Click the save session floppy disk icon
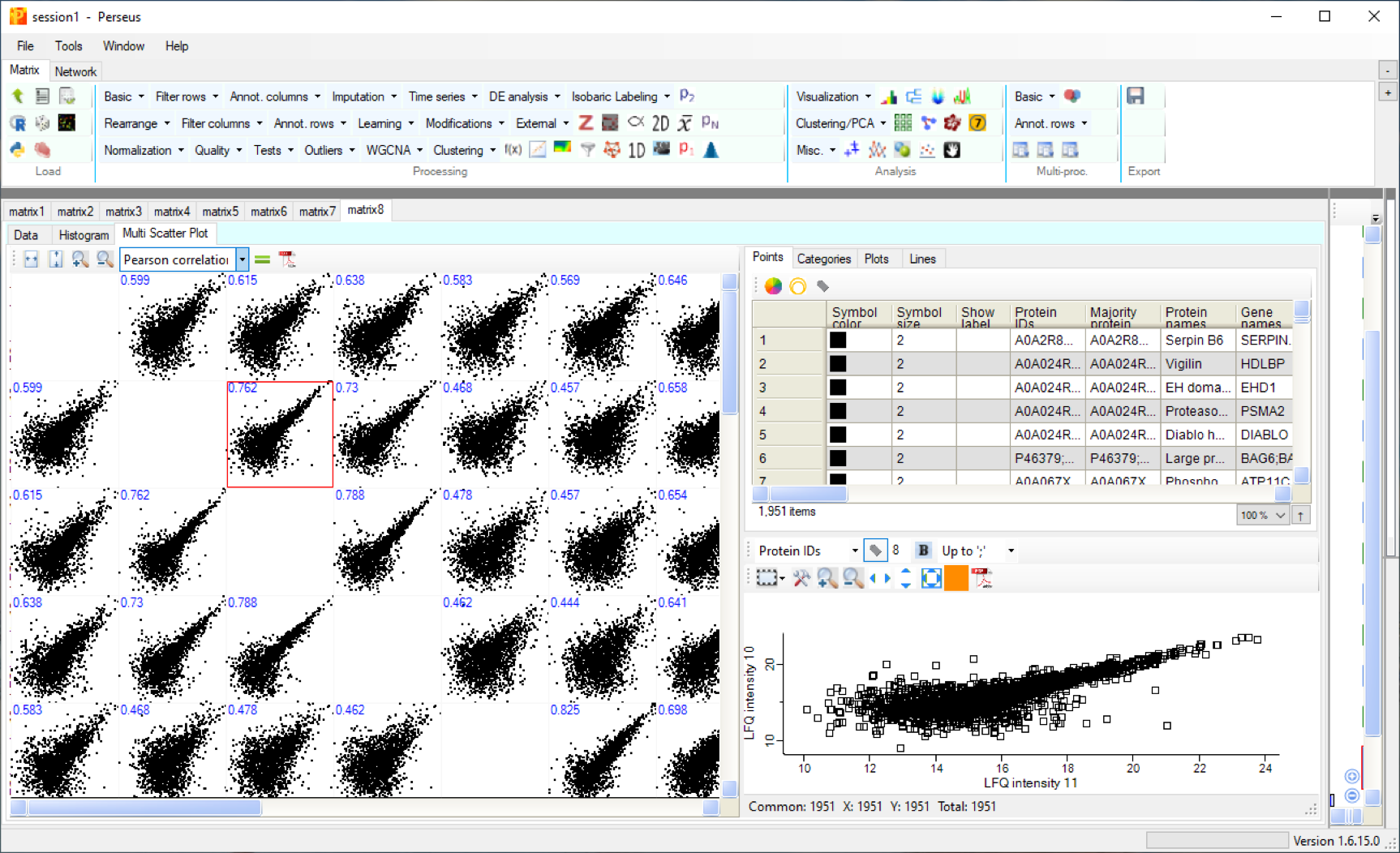The image size is (1400, 853). coord(1135,96)
